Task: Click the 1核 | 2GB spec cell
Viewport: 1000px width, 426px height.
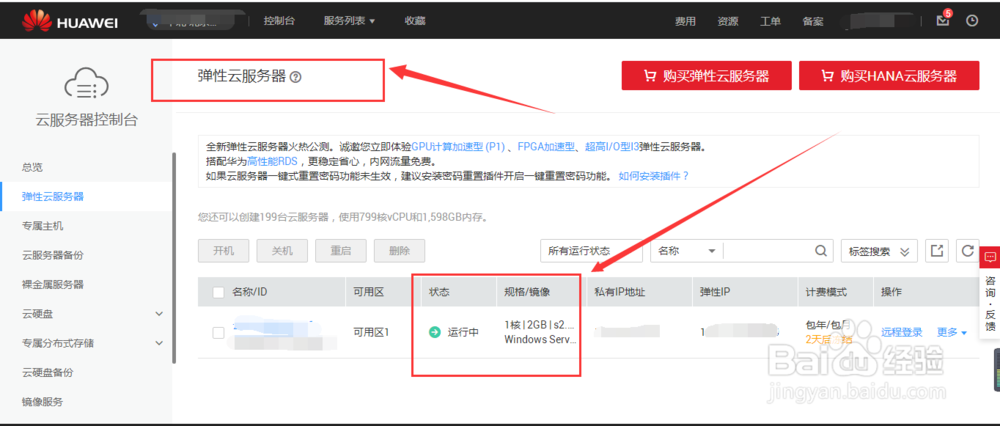Action: pos(541,332)
